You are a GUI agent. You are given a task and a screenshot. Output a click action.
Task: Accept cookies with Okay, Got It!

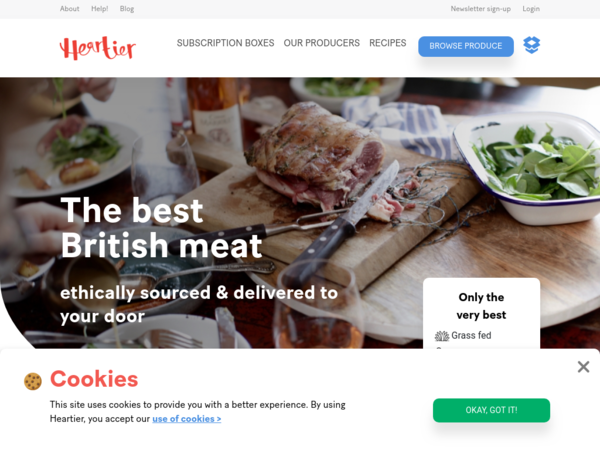click(491, 410)
